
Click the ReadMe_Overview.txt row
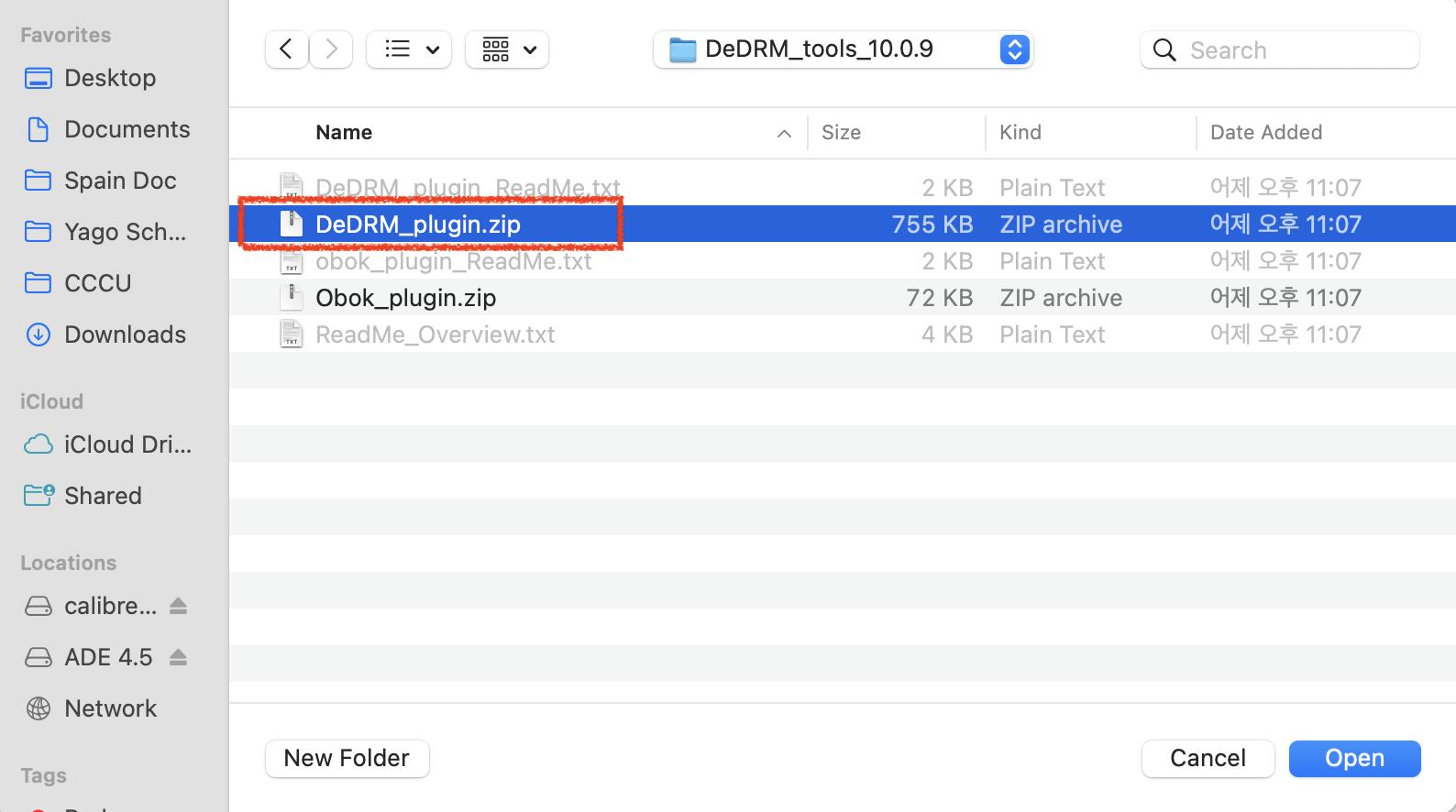point(843,334)
